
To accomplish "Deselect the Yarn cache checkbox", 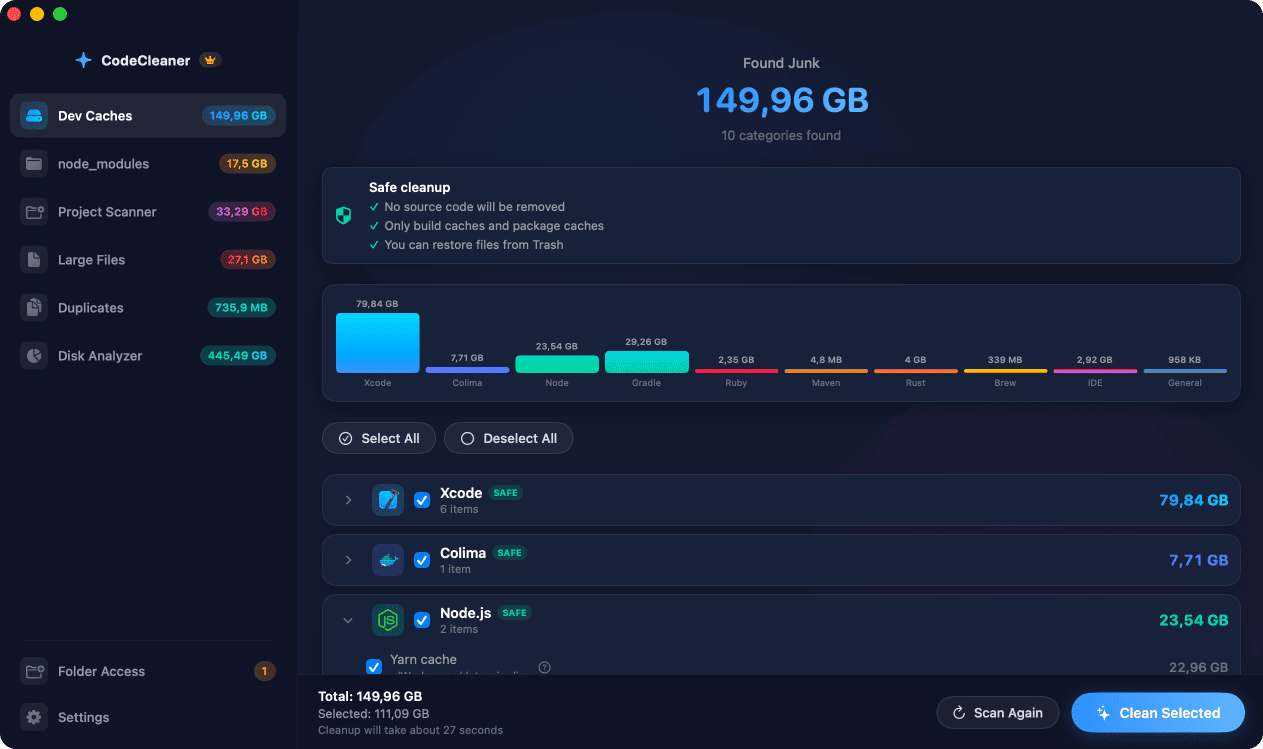I will point(374,666).
